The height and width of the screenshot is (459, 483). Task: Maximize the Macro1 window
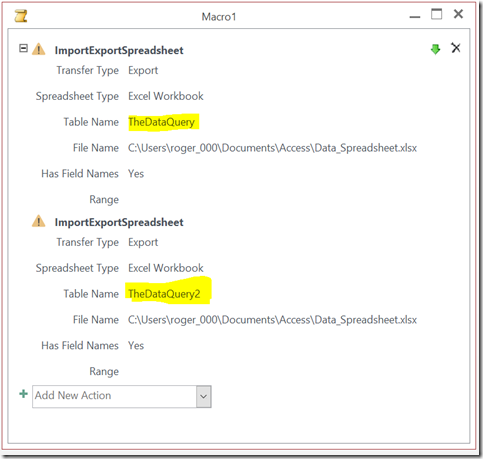pyautogui.click(x=436, y=14)
